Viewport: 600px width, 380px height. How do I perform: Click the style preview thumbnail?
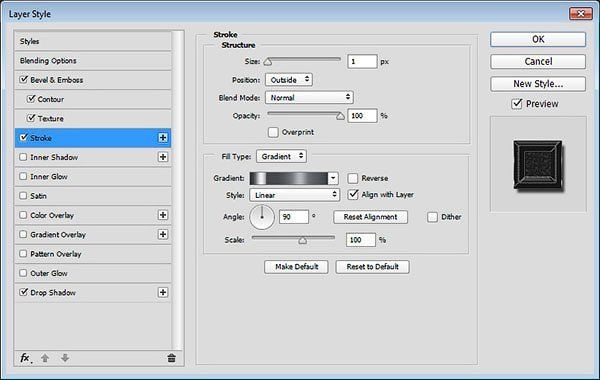[538, 165]
